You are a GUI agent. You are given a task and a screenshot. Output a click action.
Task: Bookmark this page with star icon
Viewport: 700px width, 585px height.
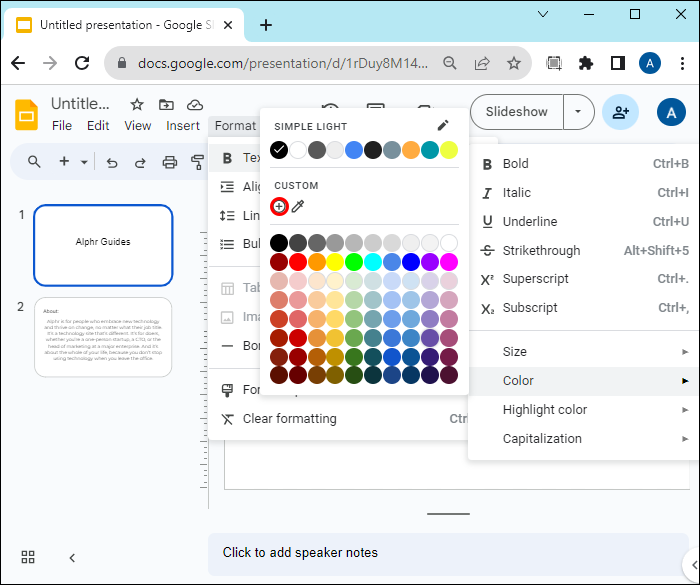coord(514,63)
